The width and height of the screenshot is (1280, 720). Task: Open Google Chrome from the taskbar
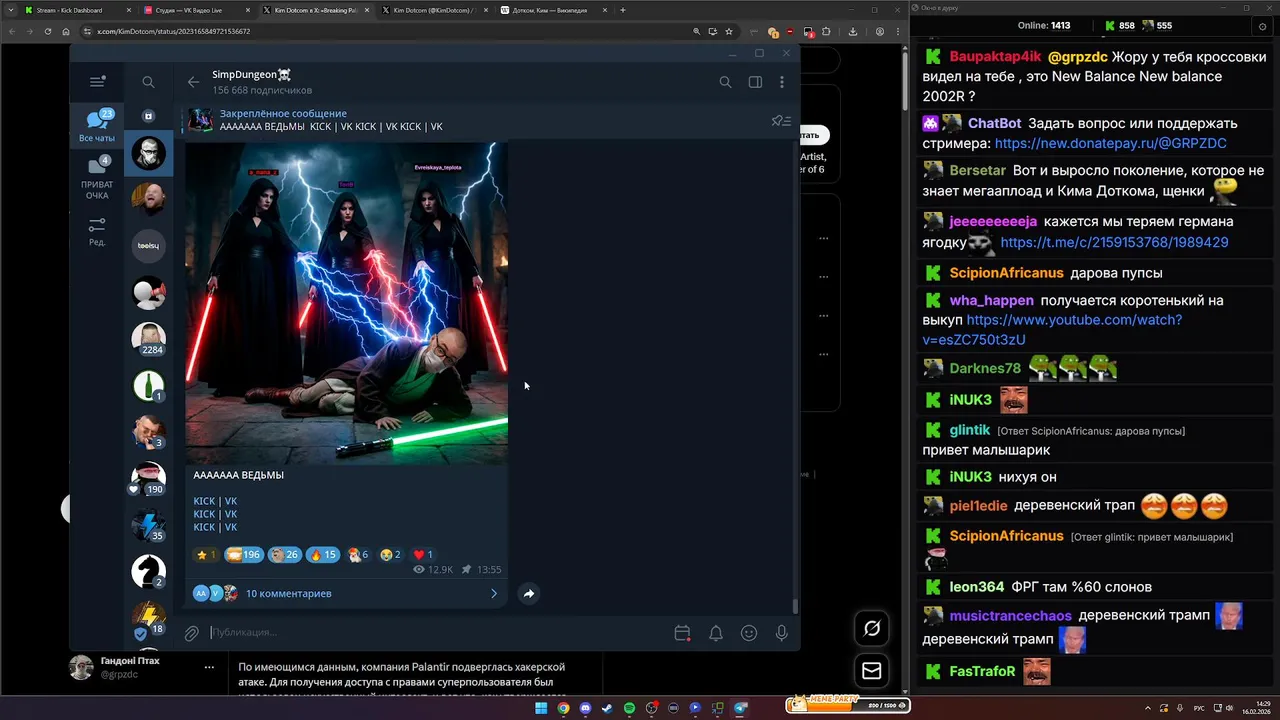point(563,708)
